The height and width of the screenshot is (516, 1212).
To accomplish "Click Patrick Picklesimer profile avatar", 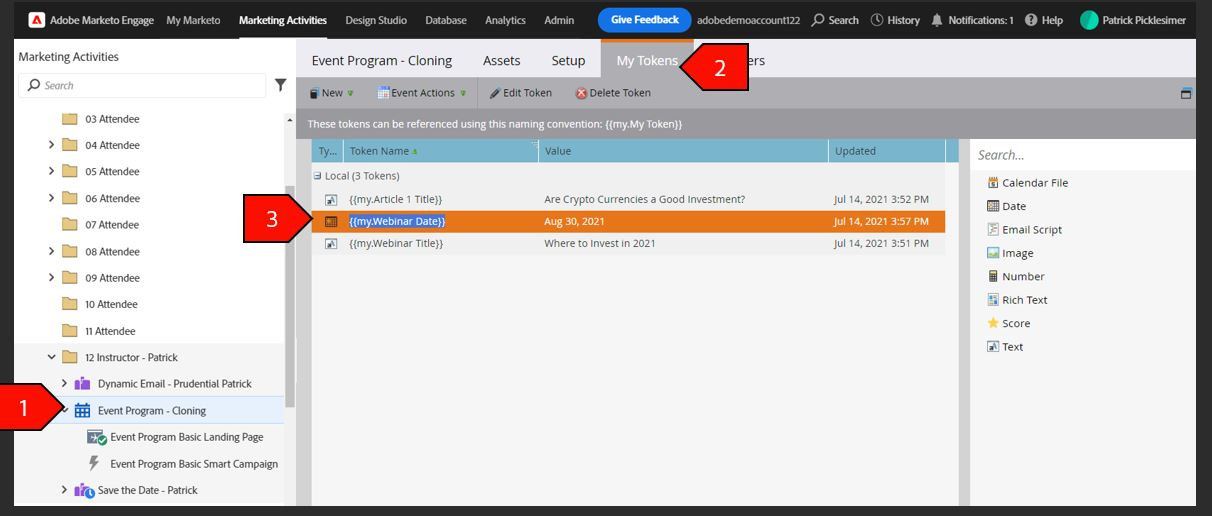I will click(1089, 20).
